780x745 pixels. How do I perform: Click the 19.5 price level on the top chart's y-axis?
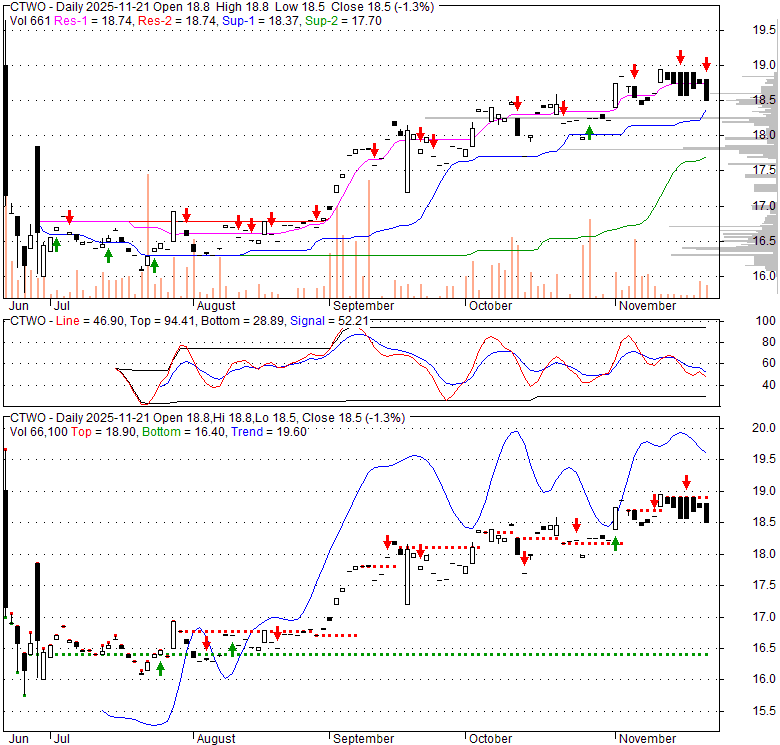(x=765, y=30)
